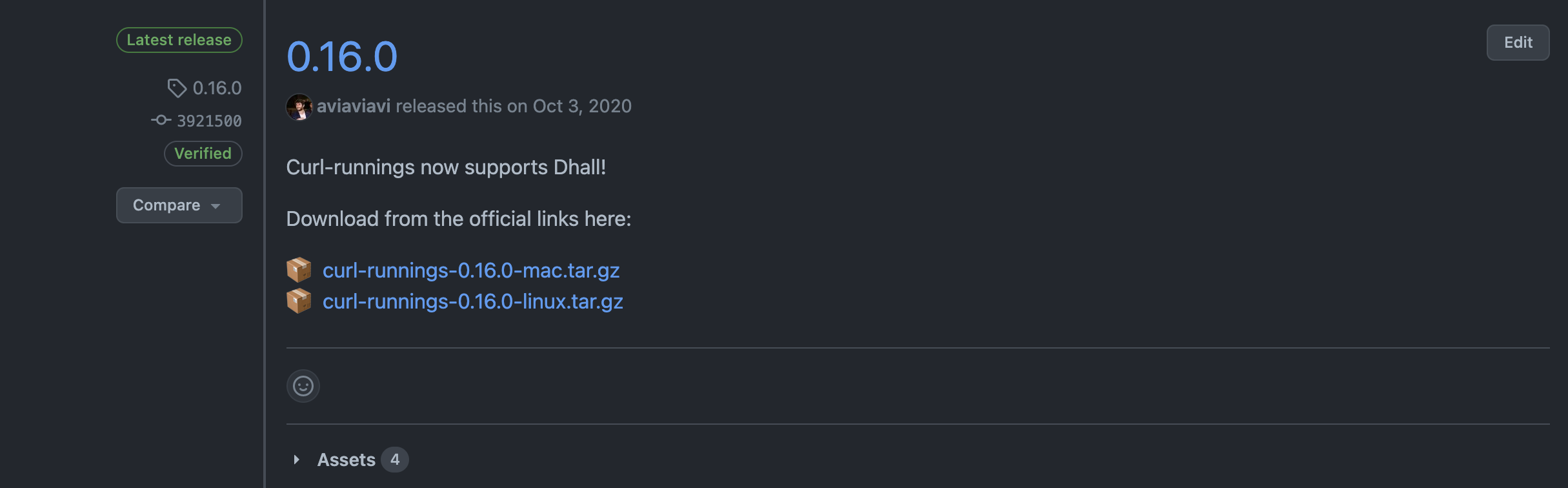Click the tag icon in the sidebar

click(177, 88)
